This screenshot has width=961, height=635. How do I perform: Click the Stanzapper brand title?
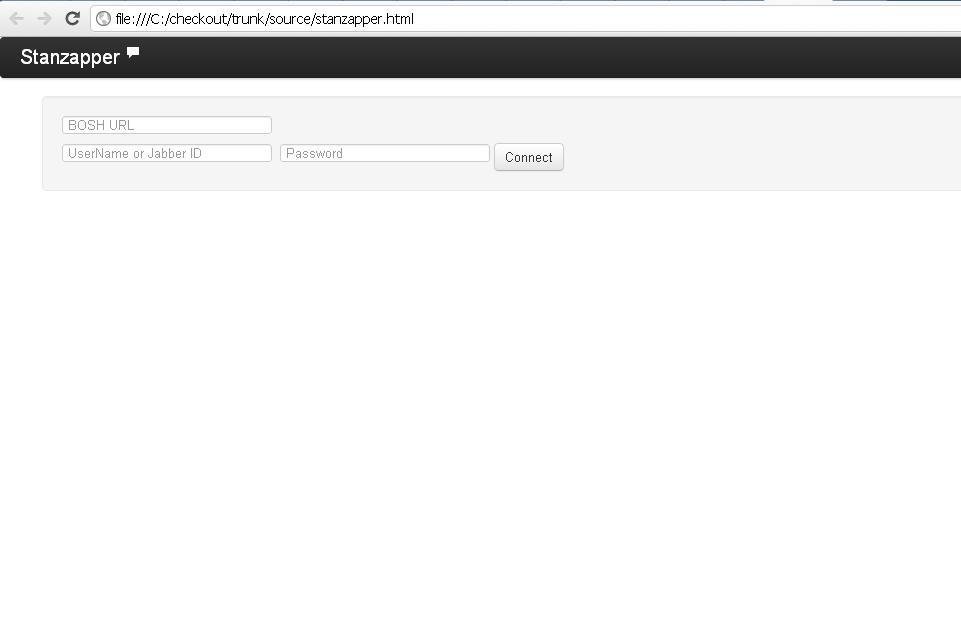coord(70,57)
